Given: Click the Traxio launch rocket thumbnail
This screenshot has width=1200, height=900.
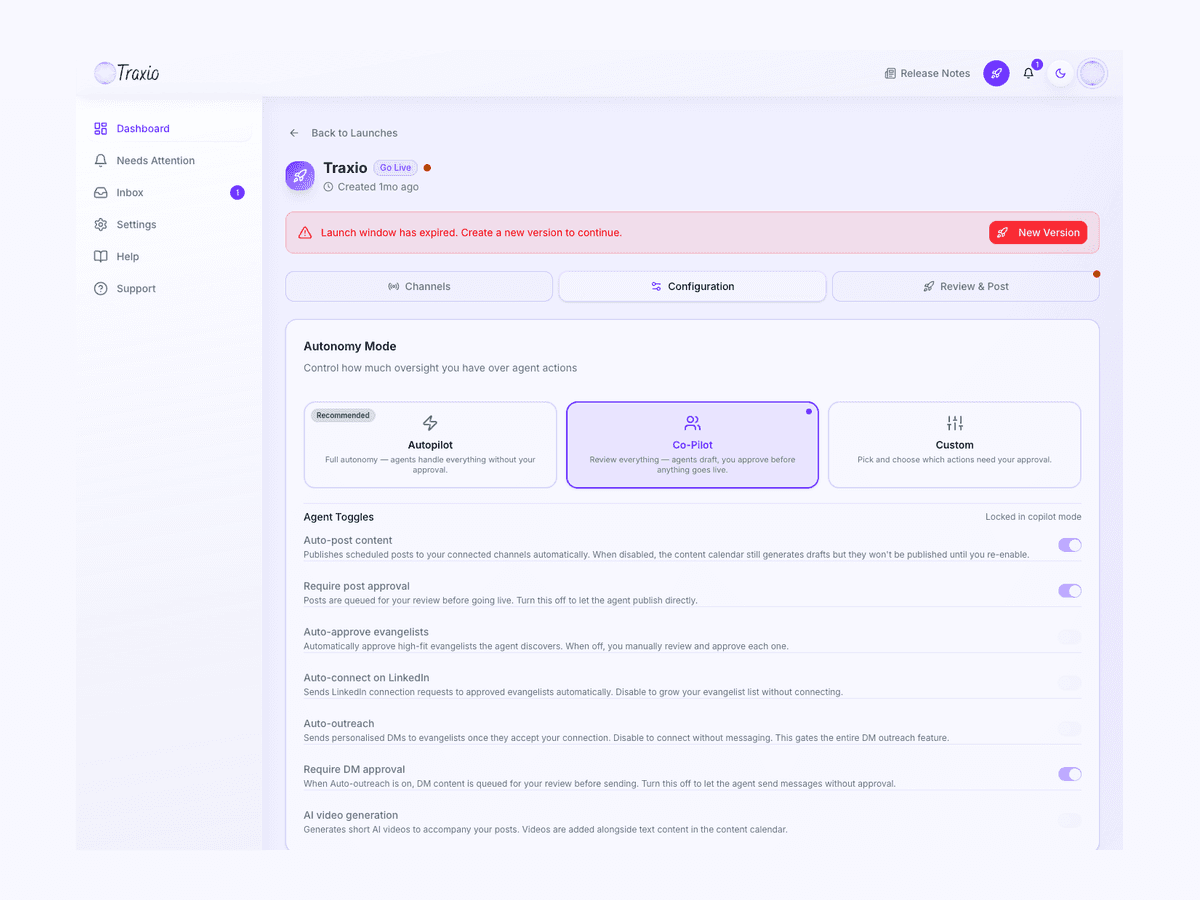Looking at the screenshot, I should coord(300,176).
